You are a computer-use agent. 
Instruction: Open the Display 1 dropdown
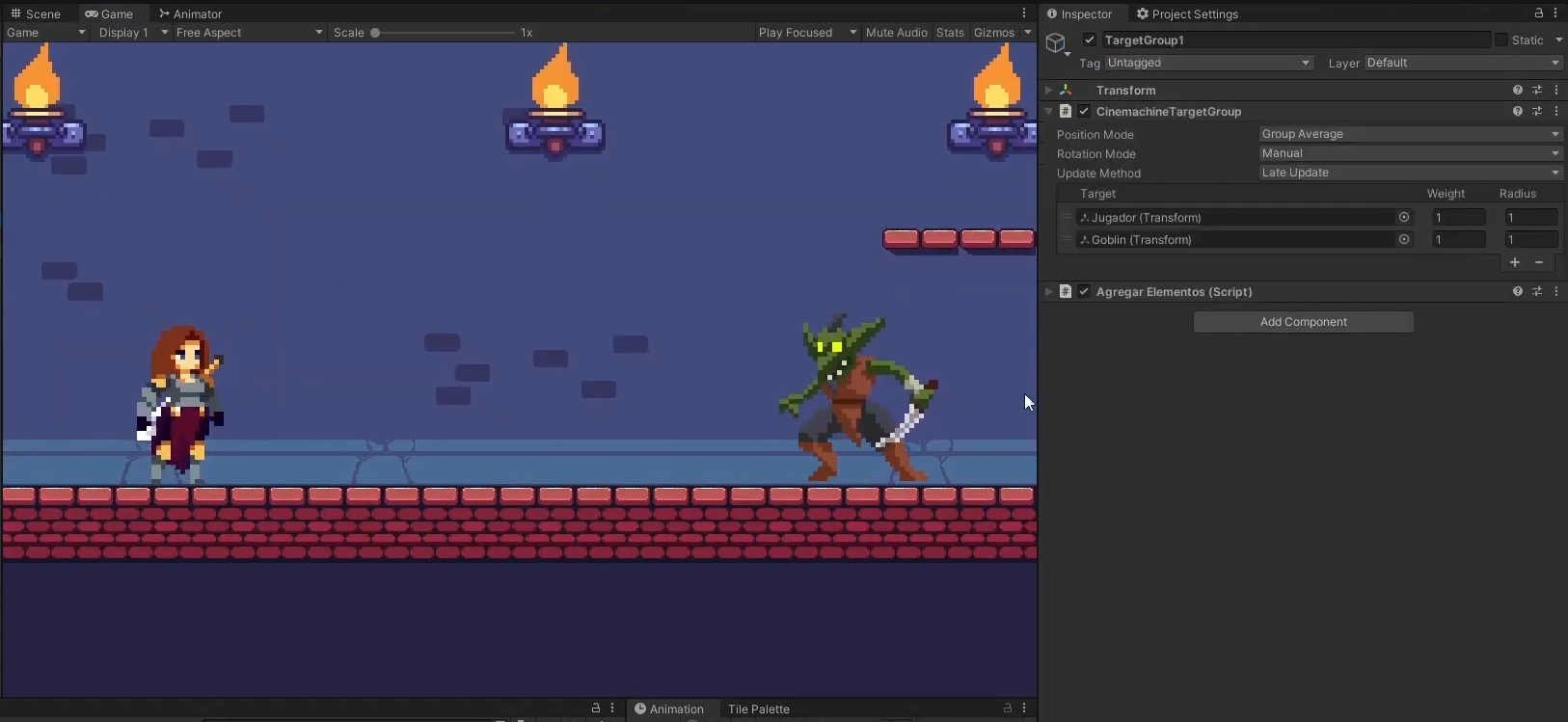133,32
